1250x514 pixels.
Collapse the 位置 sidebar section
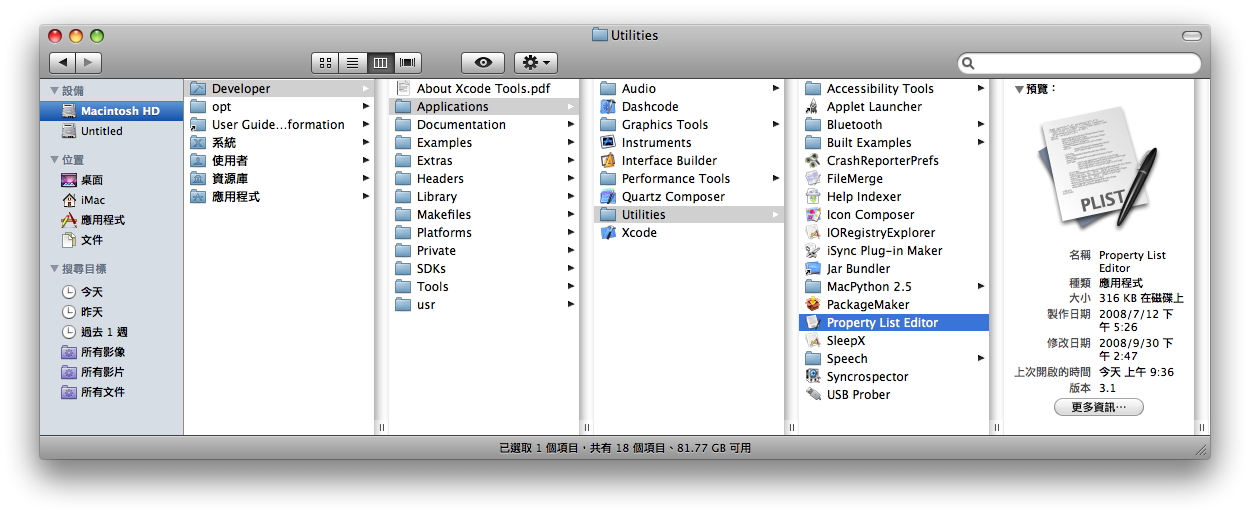pyautogui.click(x=54, y=160)
